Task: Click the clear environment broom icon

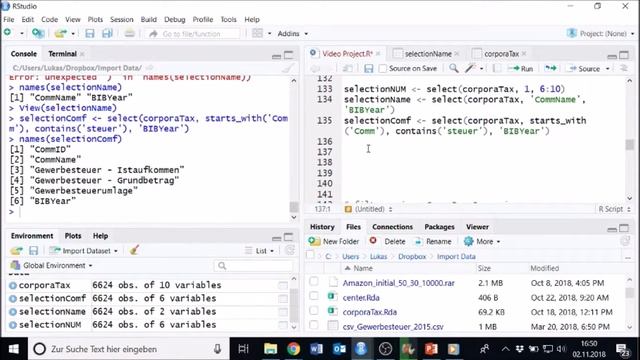Action: pos(134,250)
